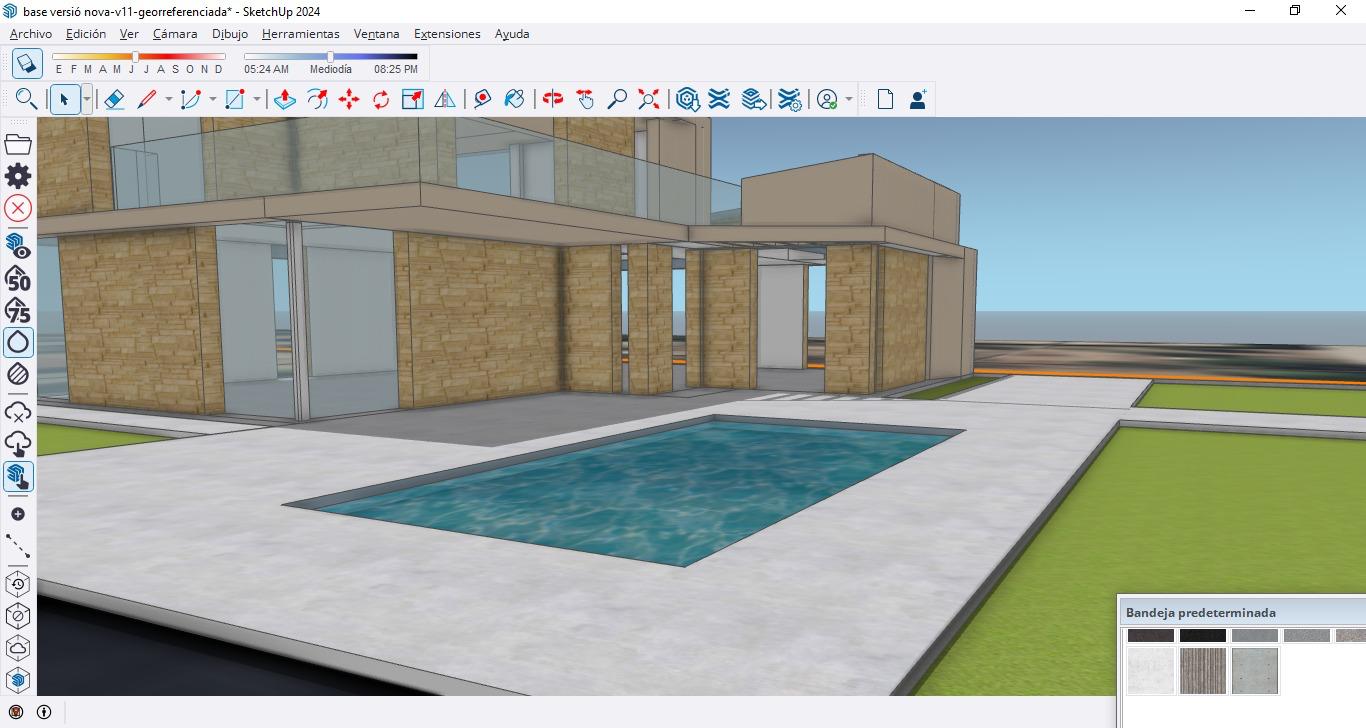The height and width of the screenshot is (728, 1366).
Task: Select the Move tool
Action: click(349, 99)
